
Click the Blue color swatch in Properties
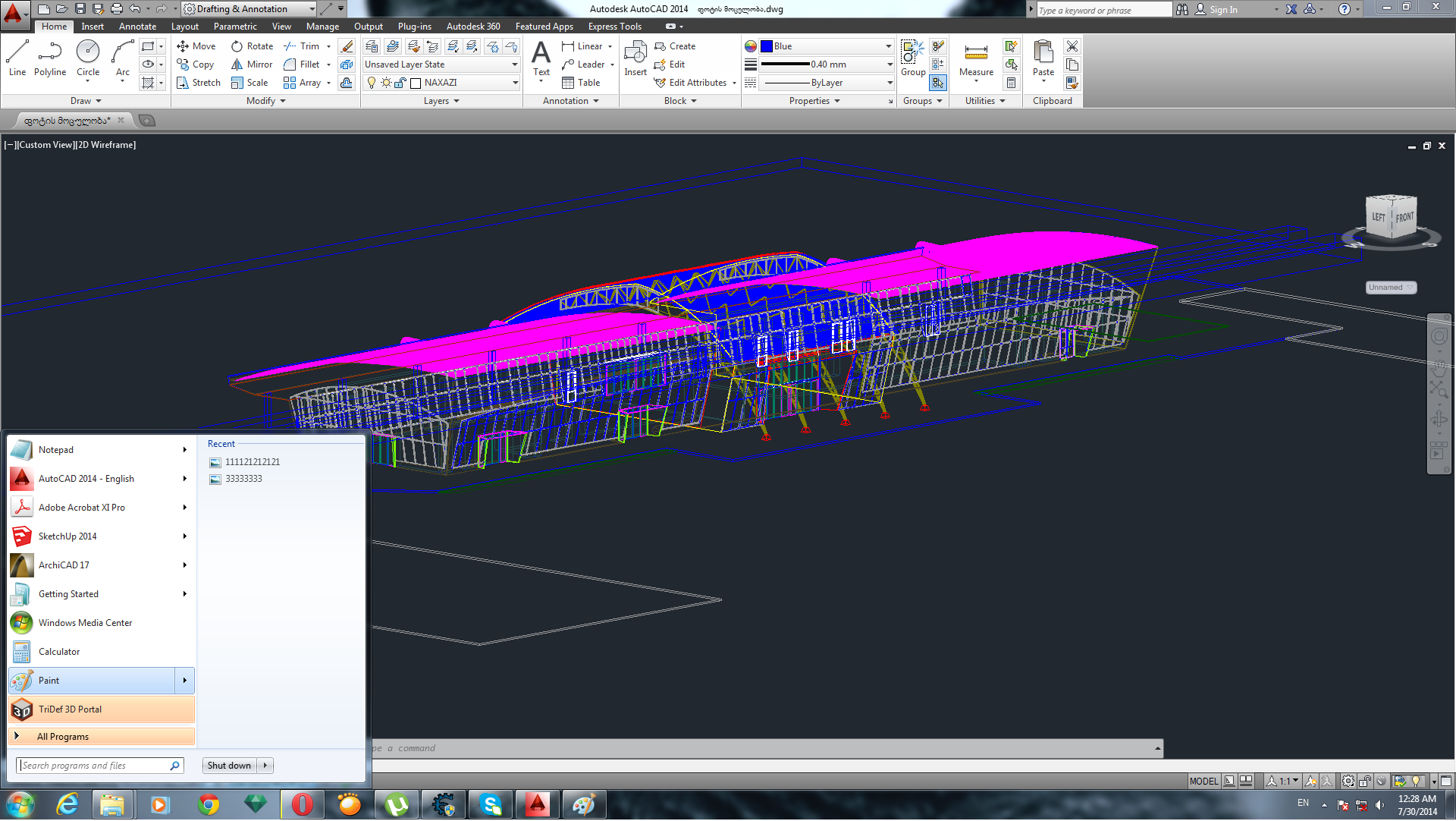[x=767, y=46]
